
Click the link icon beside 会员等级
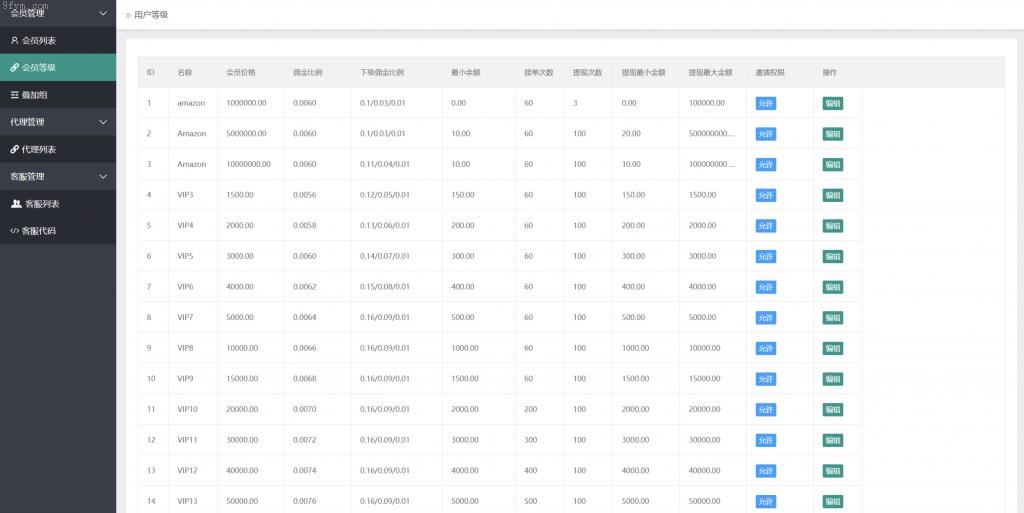click(x=14, y=68)
